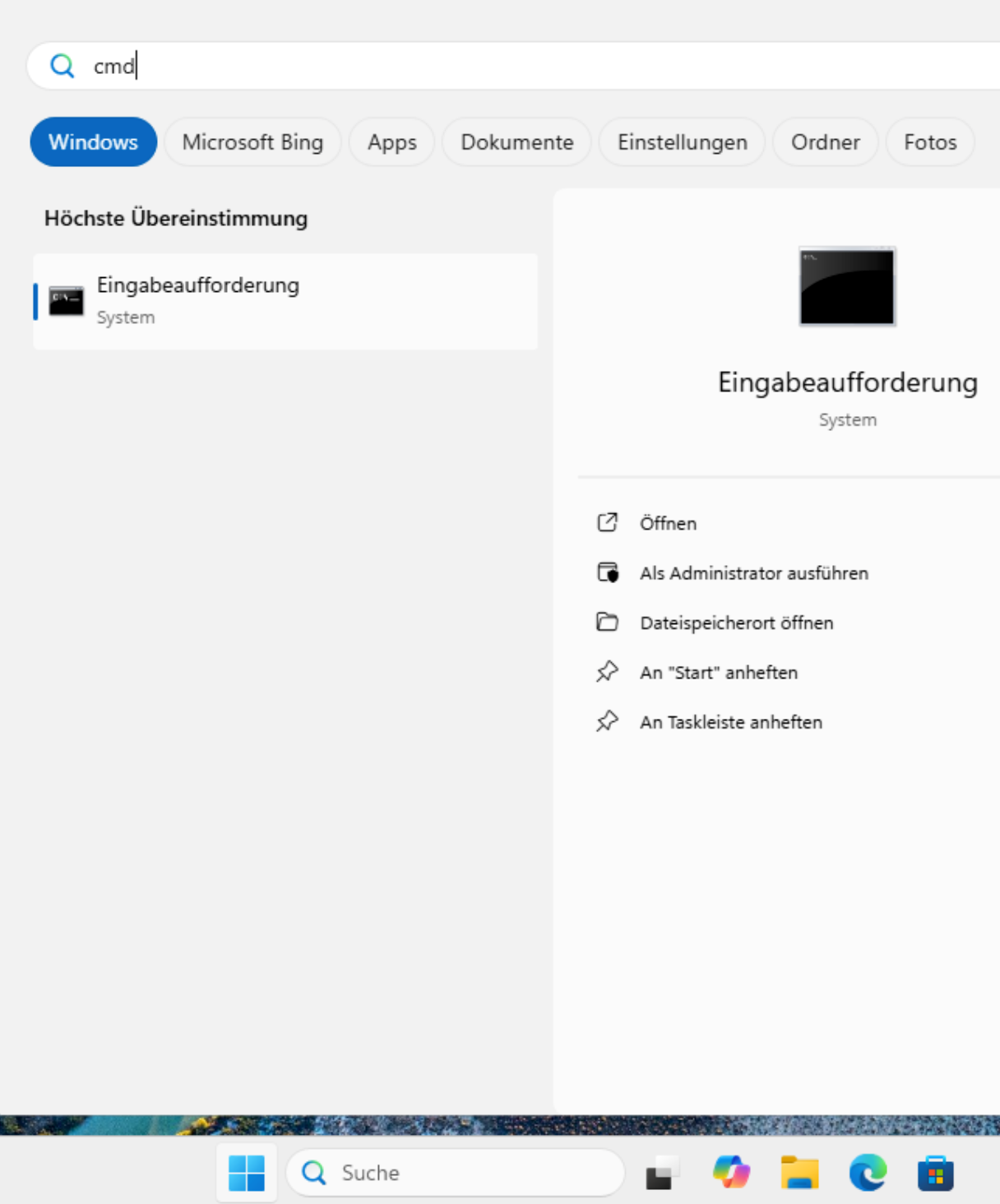Launch Copilot from the taskbar
Screen dimensions: 1000x1204
tap(731, 1173)
